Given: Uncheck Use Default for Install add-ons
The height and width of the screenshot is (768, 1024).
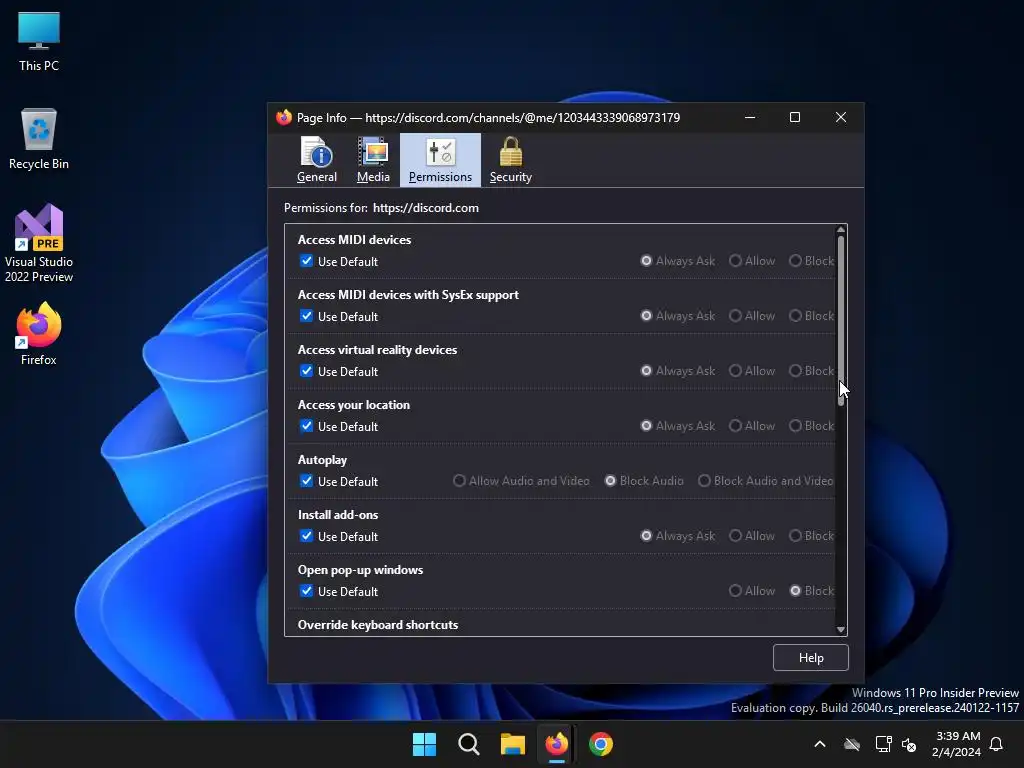Looking at the screenshot, I should pyautogui.click(x=306, y=536).
